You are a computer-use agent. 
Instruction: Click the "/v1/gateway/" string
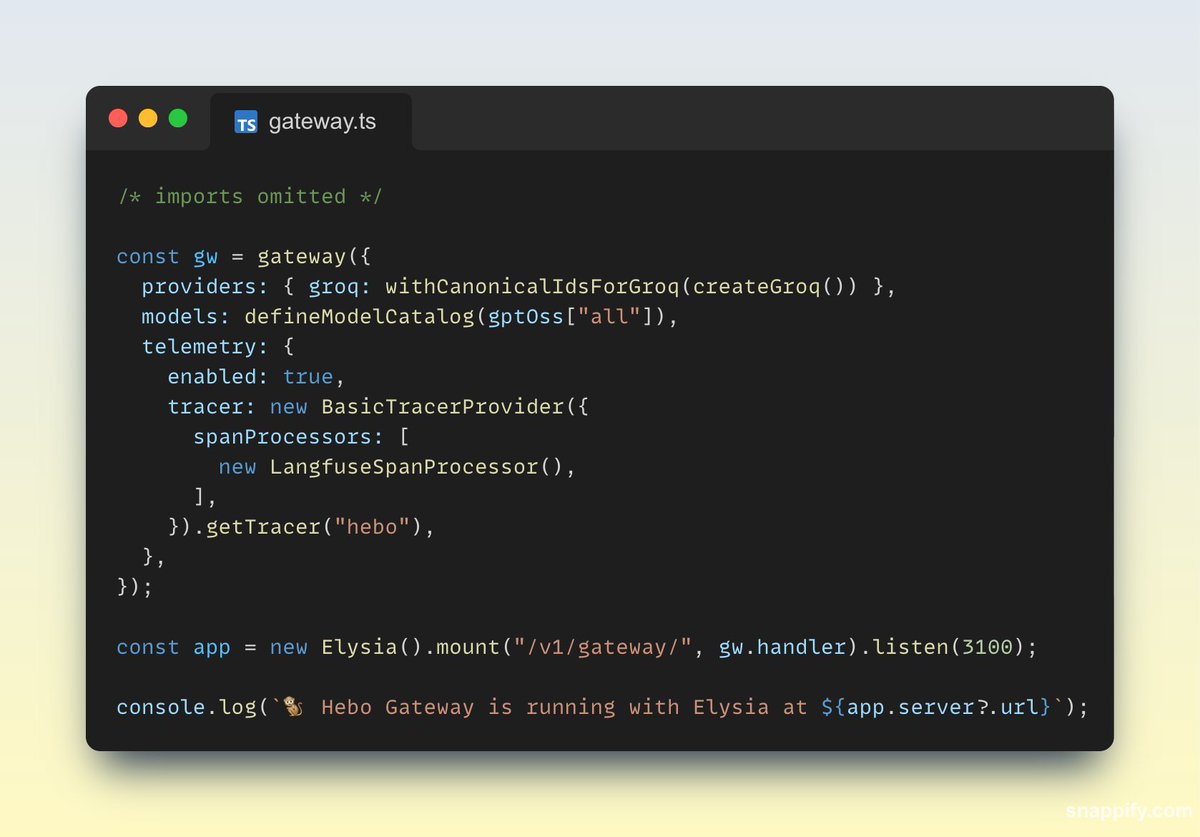pyautogui.click(x=603, y=647)
